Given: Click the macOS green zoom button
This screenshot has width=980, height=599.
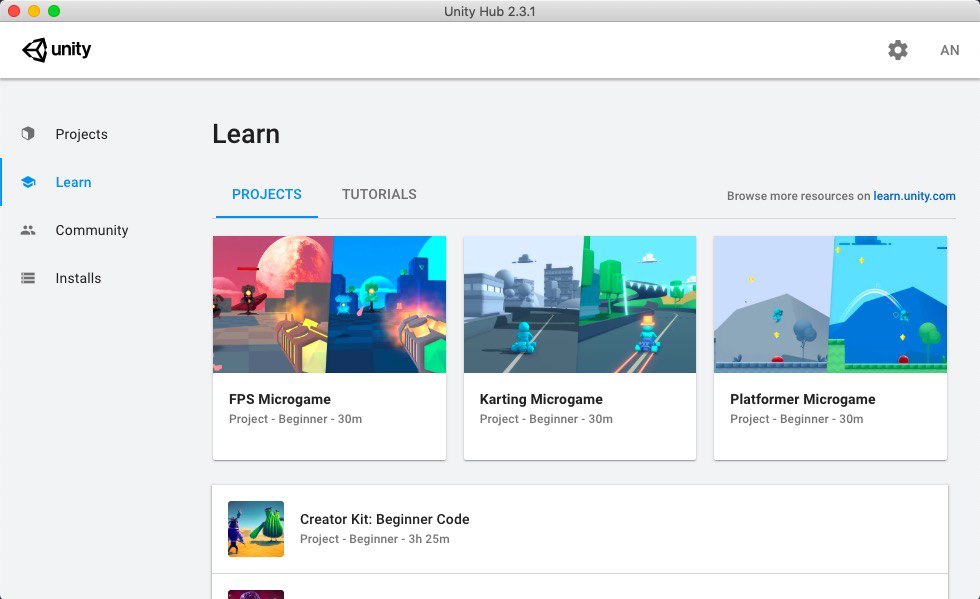Looking at the screenshot, I should point(54,11).
